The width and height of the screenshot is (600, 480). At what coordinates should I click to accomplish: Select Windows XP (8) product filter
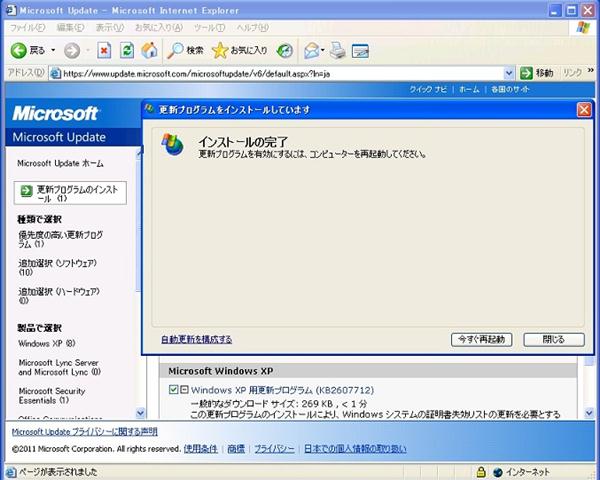pyautogui.click(x=47, y=343)
